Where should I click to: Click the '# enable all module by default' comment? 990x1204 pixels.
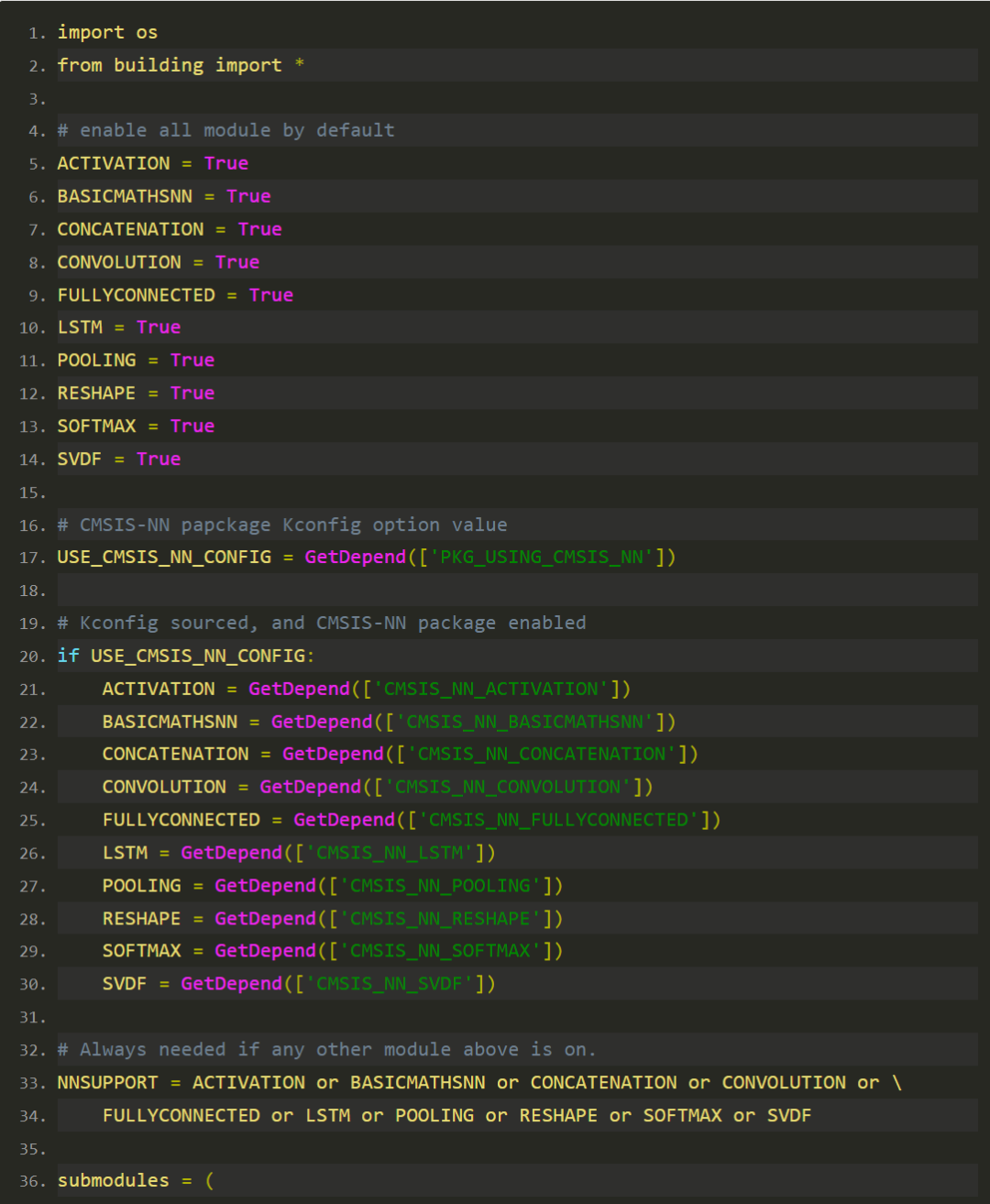pos(225,130)
